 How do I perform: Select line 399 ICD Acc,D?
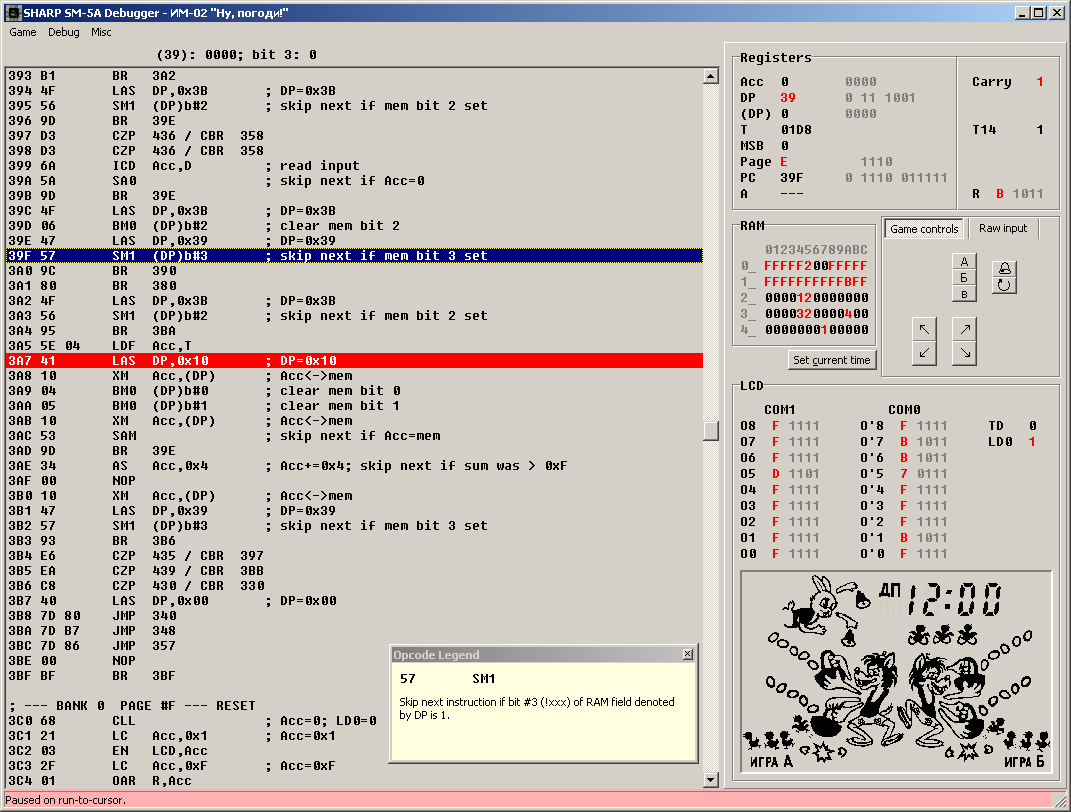pyautogui.click(x=354, y=166)
